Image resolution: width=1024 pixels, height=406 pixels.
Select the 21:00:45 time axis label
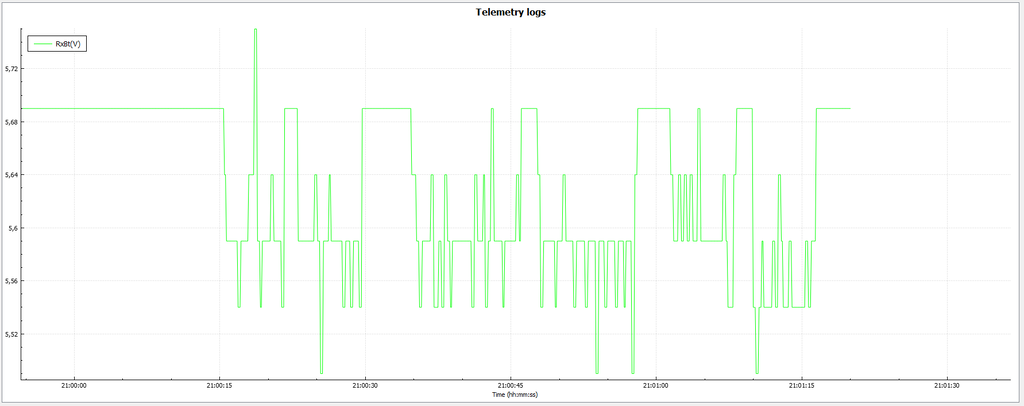510,385
